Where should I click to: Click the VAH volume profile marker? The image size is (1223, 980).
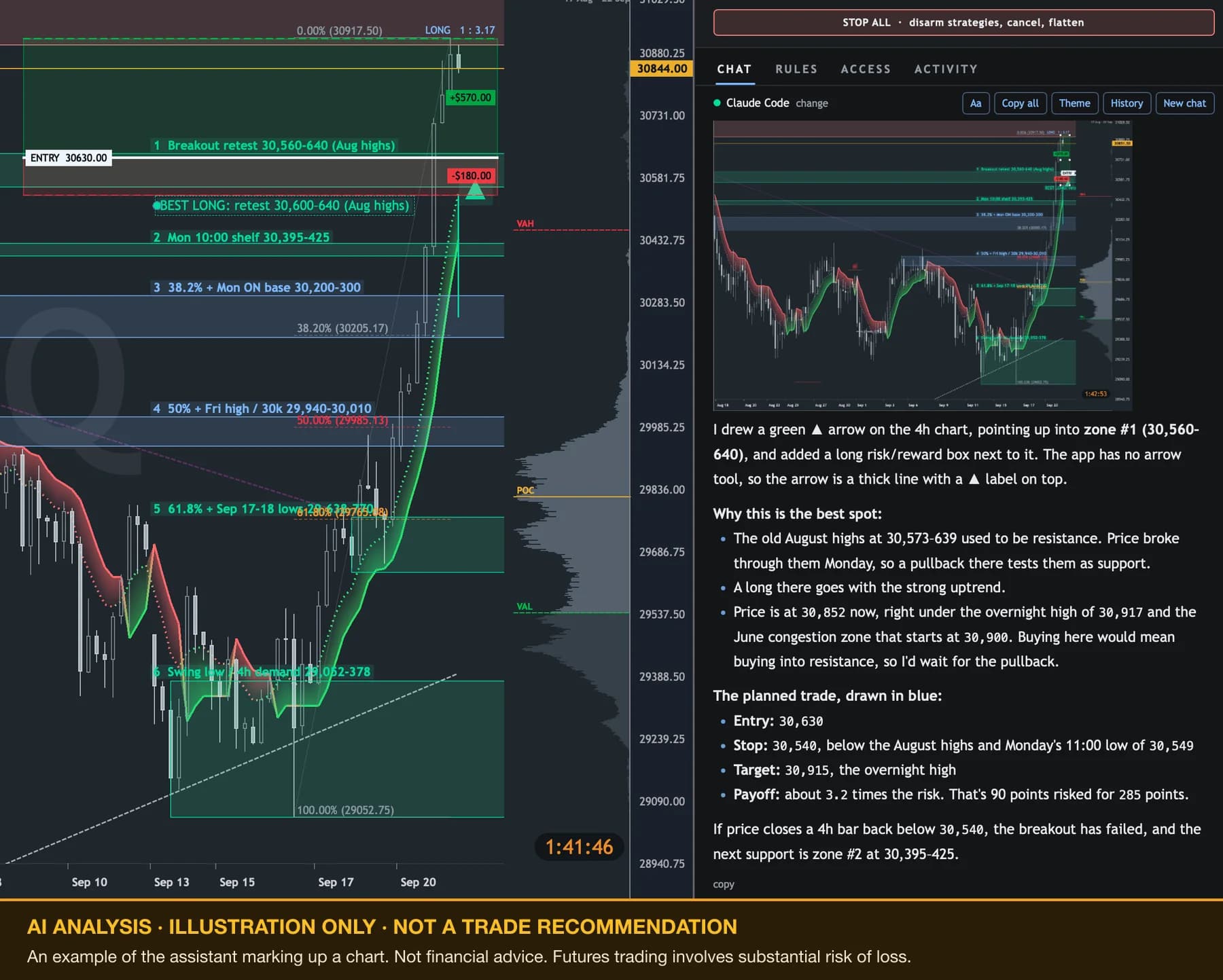coord(525,223)
